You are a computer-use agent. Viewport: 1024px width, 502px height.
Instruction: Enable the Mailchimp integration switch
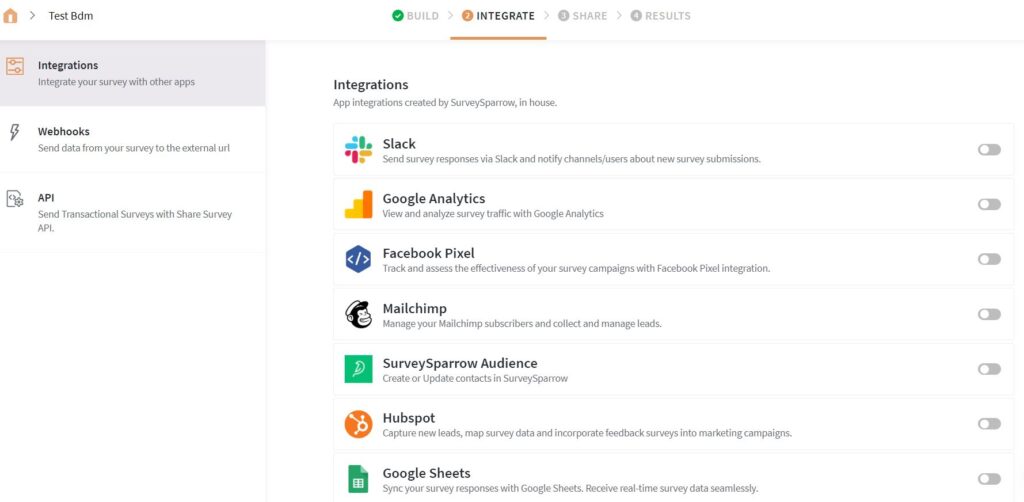click(x=989, y=314)
